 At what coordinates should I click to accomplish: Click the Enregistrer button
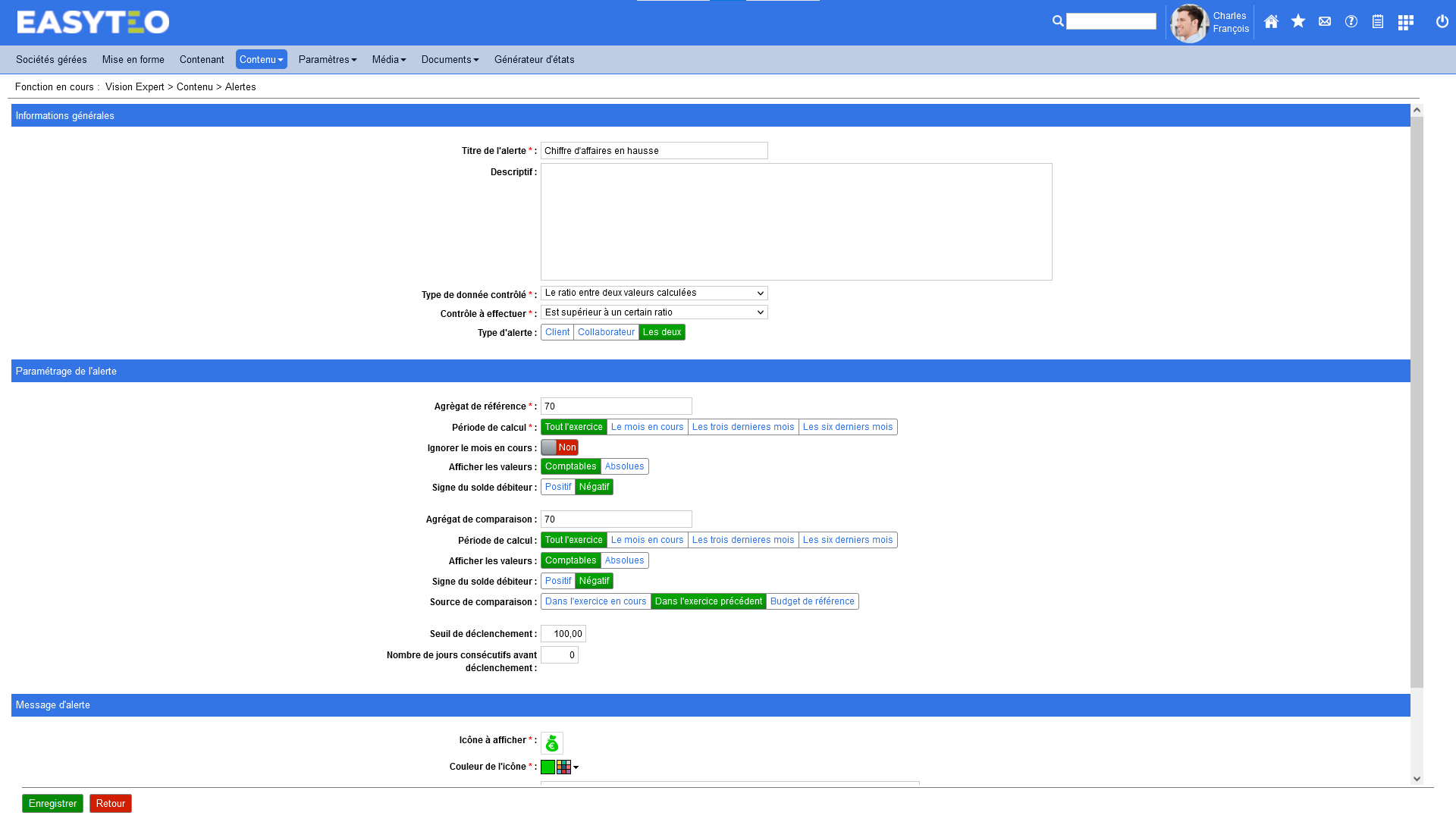click(x=52, y=804)
